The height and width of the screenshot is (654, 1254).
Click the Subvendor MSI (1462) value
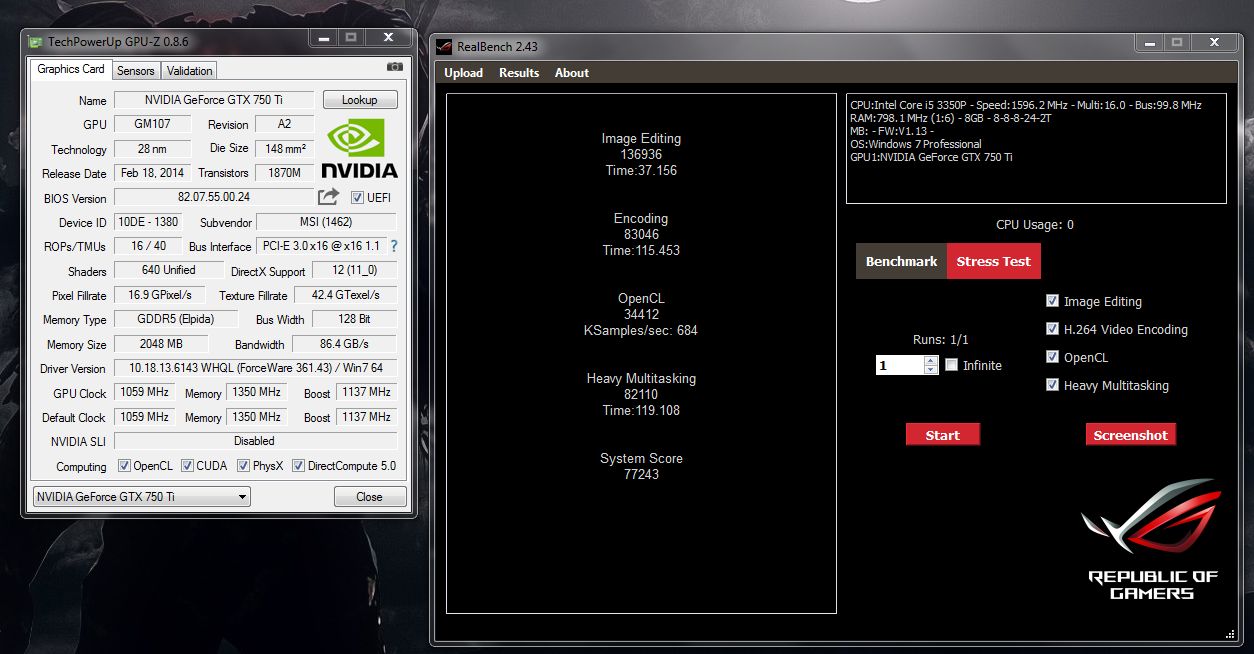tap(327, 222)
